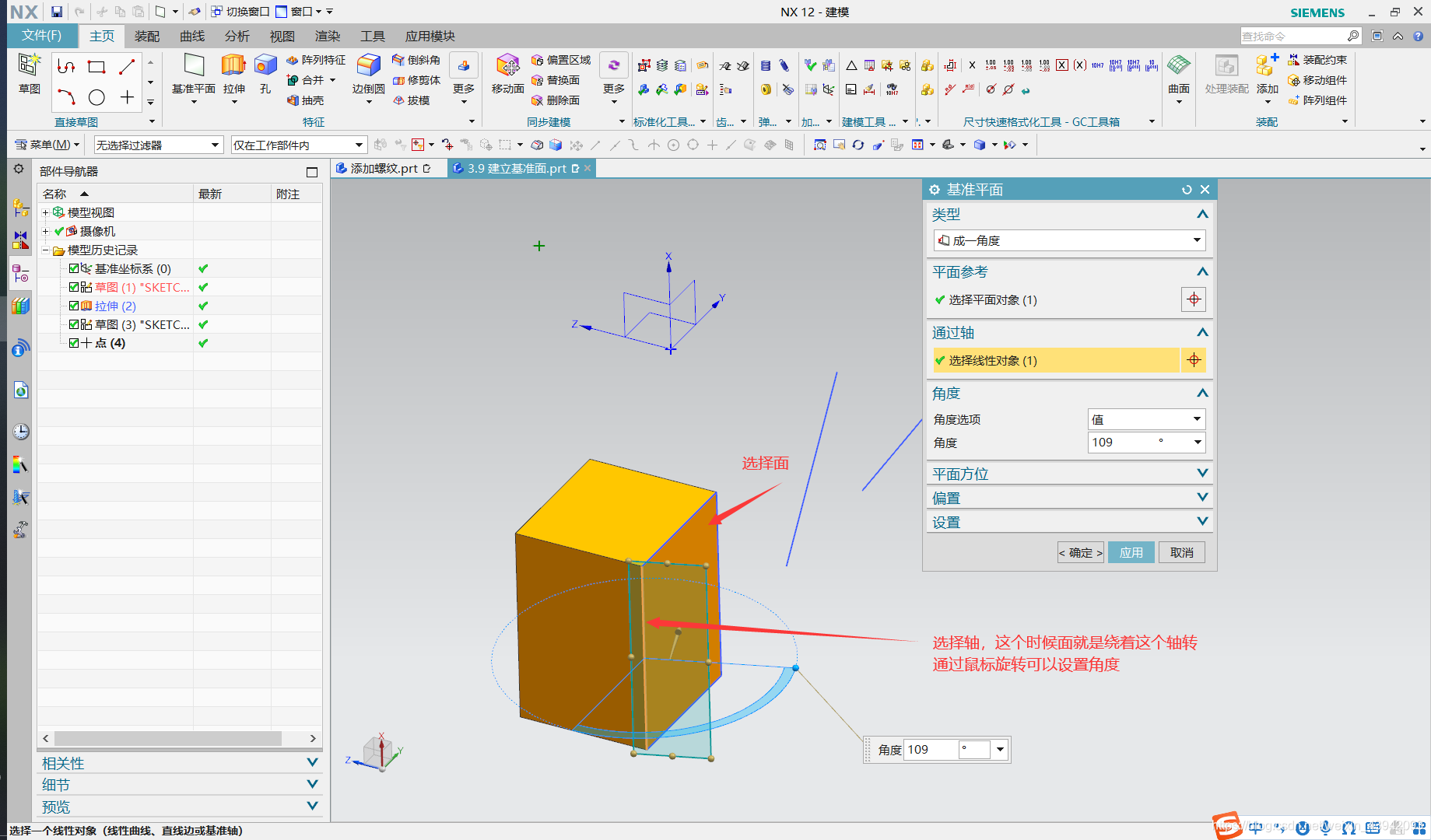Open the 类型 成一角度 dropdown
Image resolution: width=1431 pixels, height=840 pixels.
coord(1069,240)
